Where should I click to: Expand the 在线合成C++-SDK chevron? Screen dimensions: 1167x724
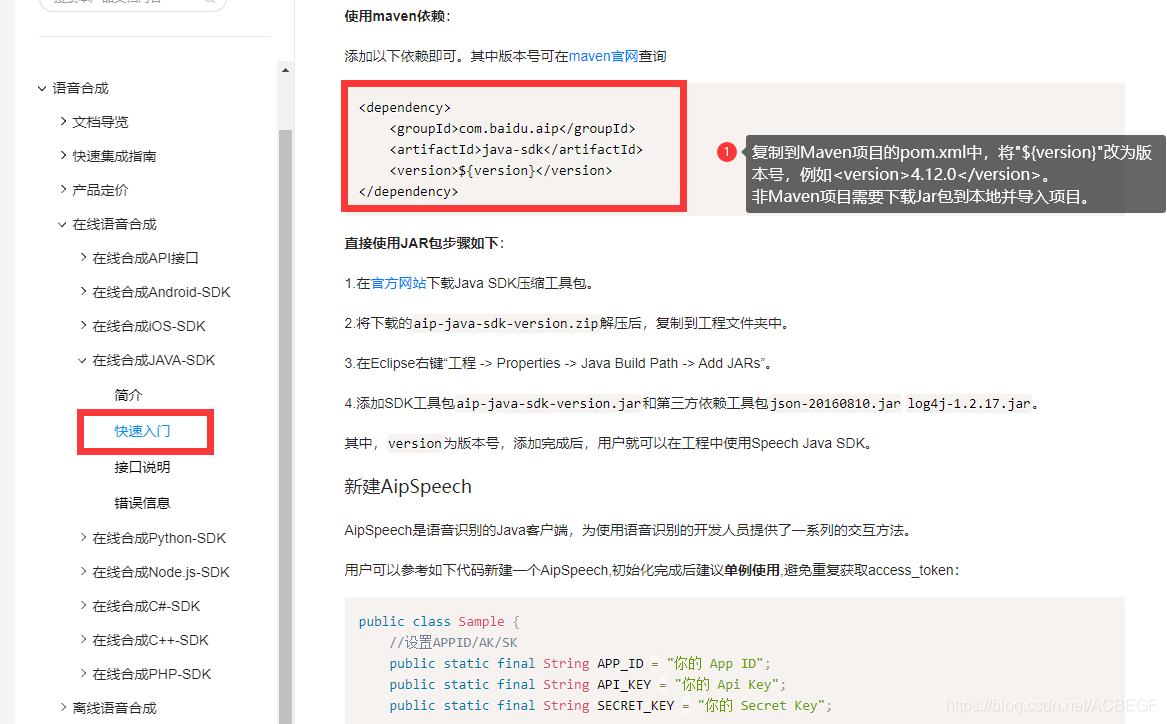coord(83,640)
